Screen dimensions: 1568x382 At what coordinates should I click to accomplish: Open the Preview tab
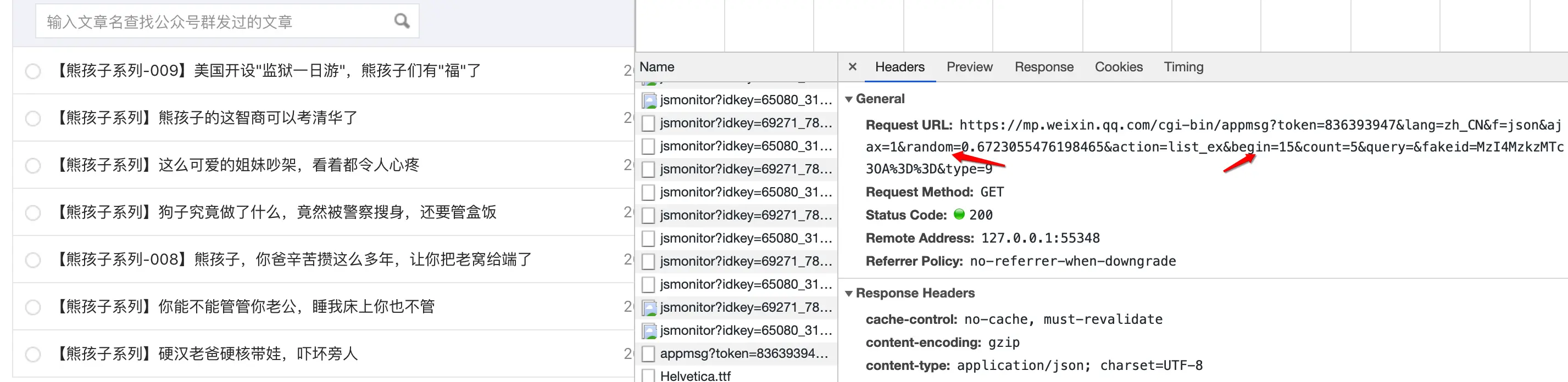point(969,67)
